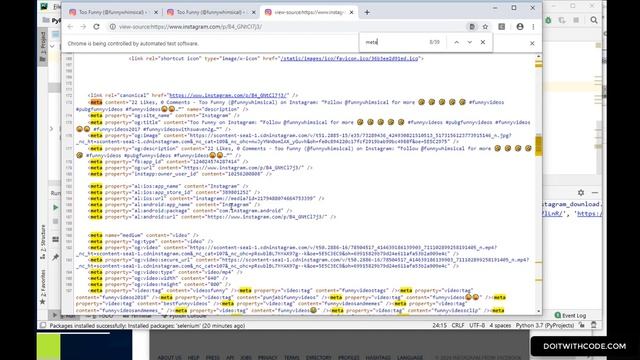Dismiss the automated test software infobar

coord(532,43)
